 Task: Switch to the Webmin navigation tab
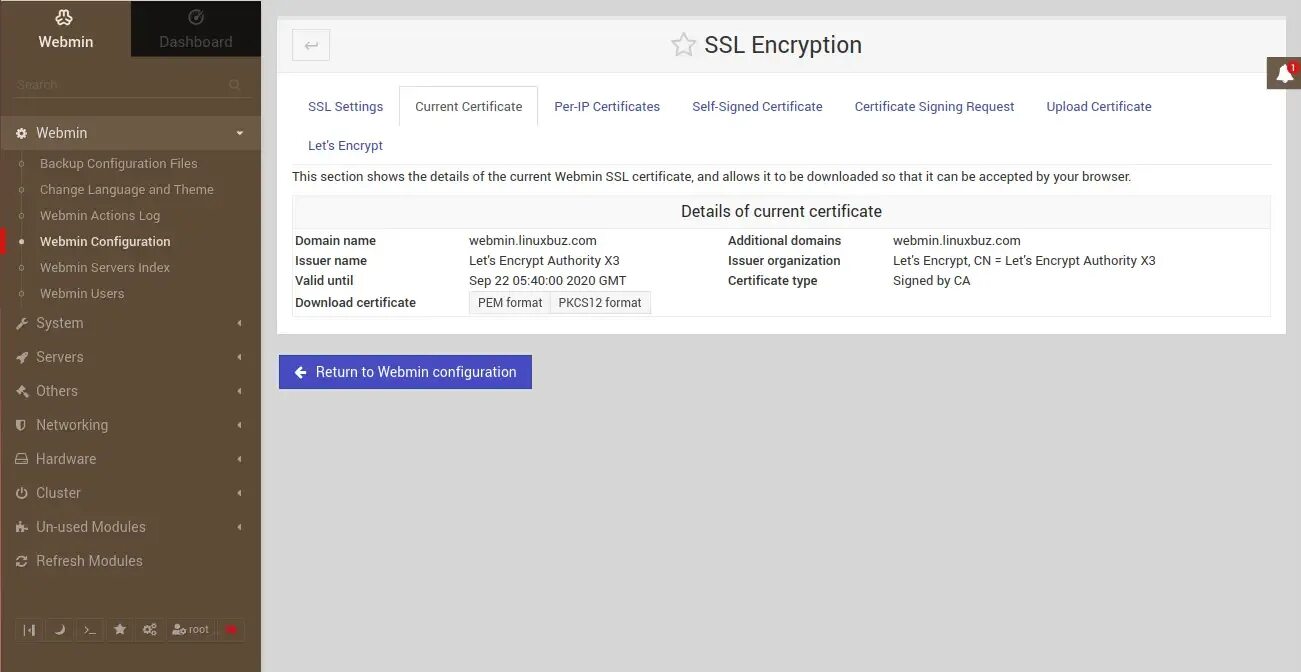65,28
